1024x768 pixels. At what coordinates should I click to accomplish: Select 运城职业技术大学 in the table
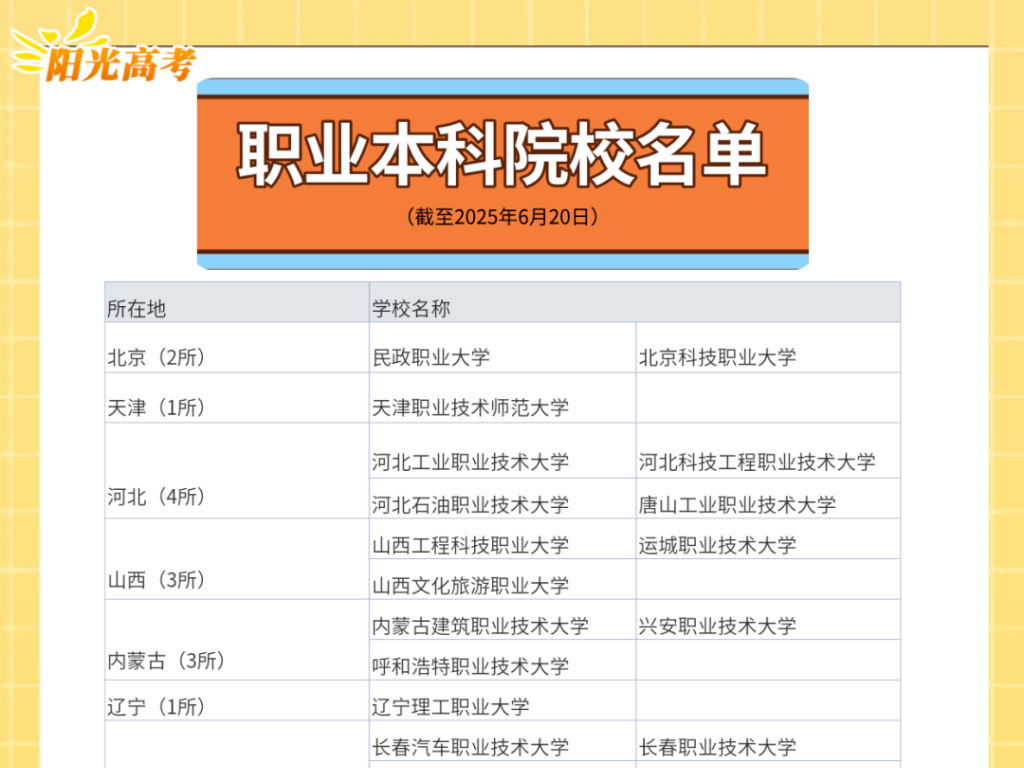click(717, 545)
